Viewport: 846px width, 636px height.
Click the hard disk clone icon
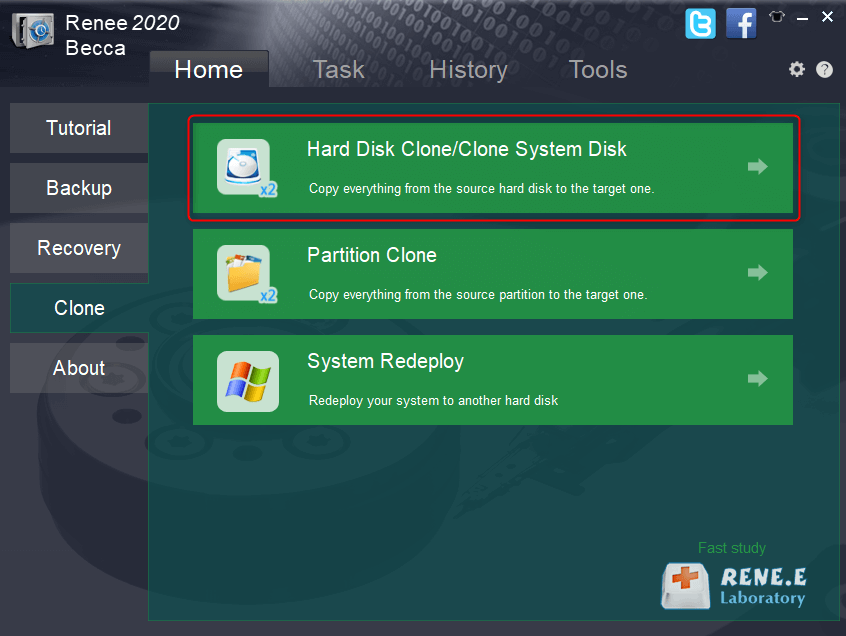click(x=245, y=167)
